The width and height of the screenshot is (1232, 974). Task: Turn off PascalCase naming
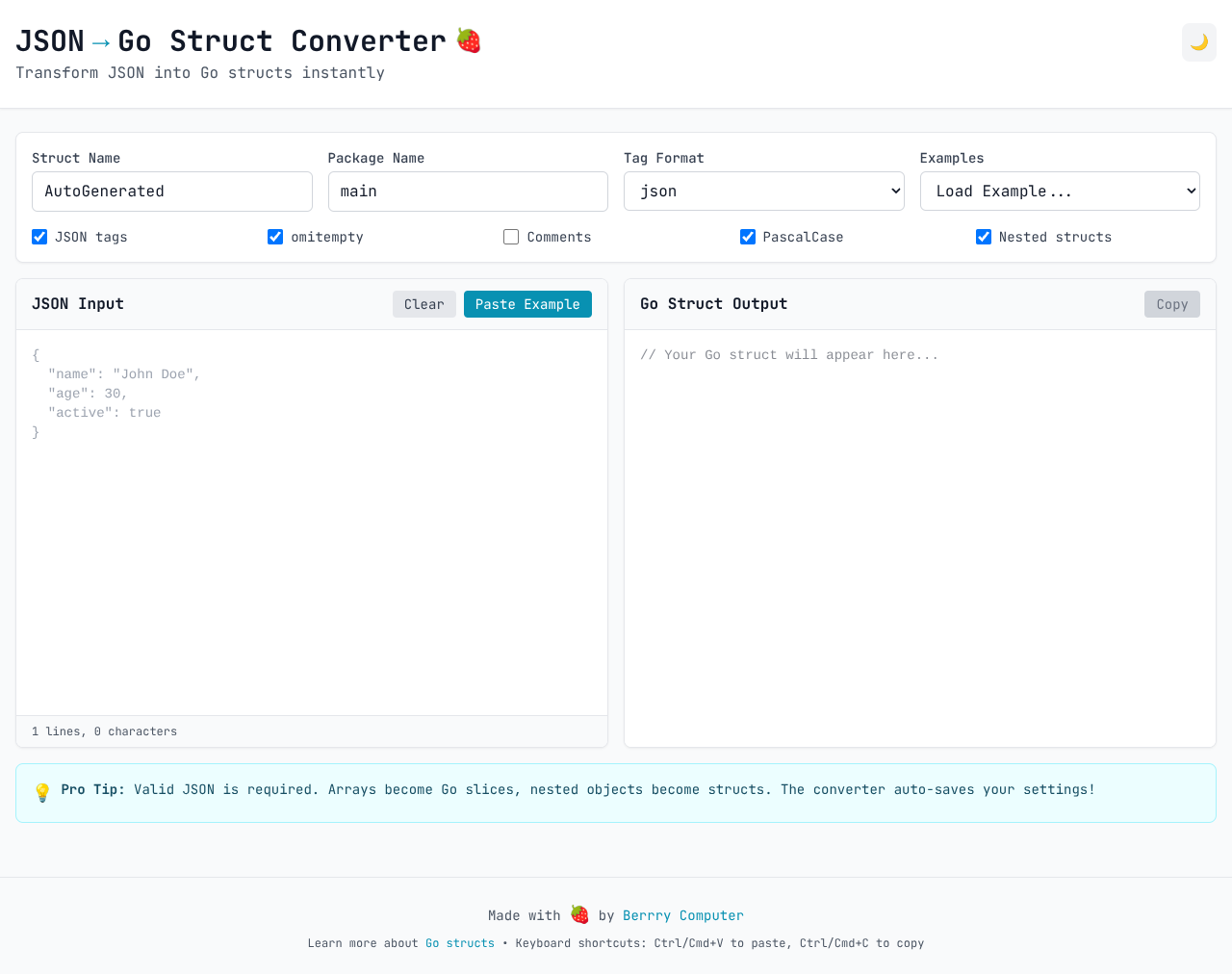point(748,237)
